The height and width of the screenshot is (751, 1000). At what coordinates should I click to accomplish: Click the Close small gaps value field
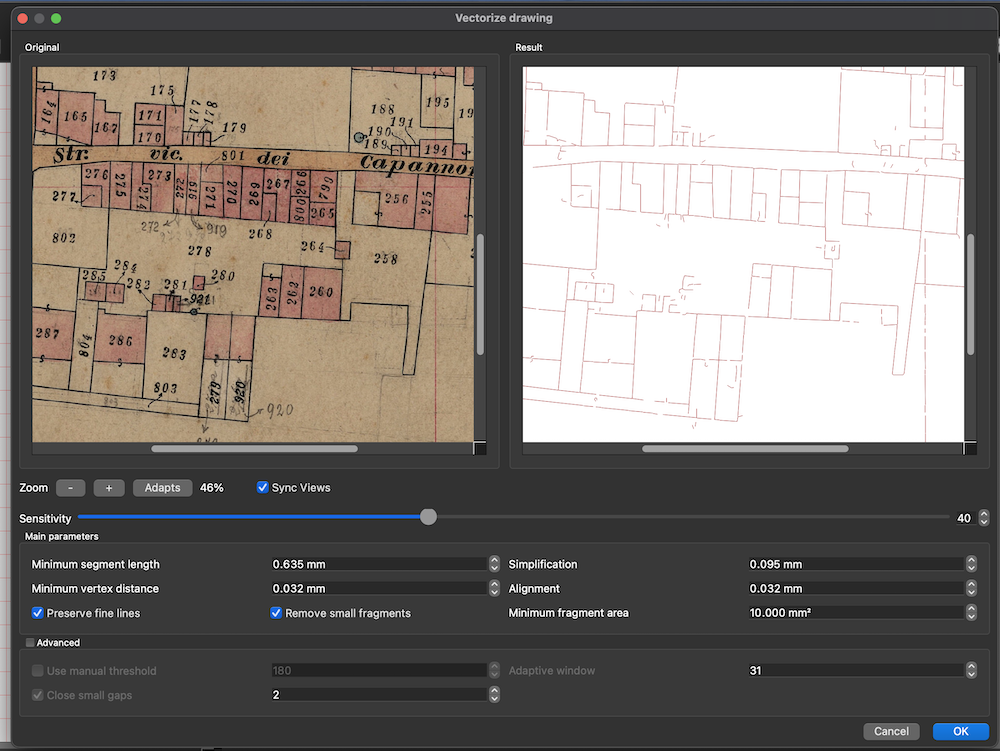coord(379,695)
